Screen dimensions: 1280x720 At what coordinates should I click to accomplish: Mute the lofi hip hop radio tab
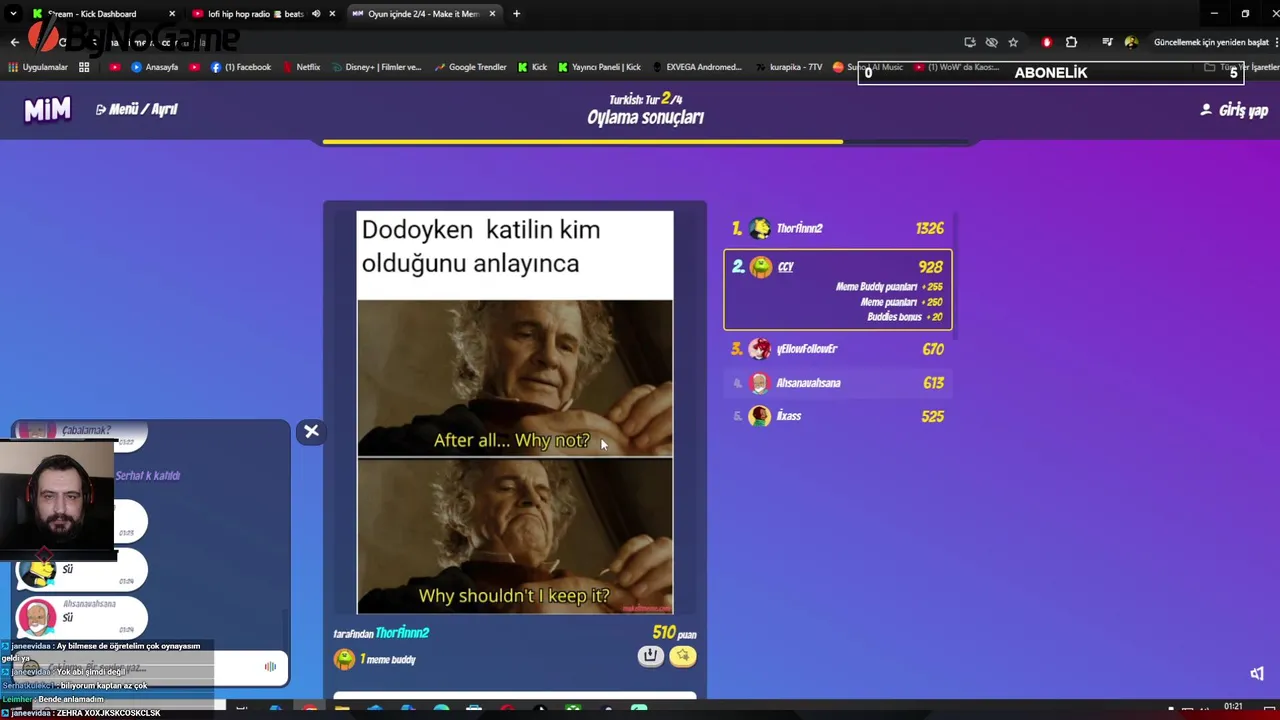[316, 14]
